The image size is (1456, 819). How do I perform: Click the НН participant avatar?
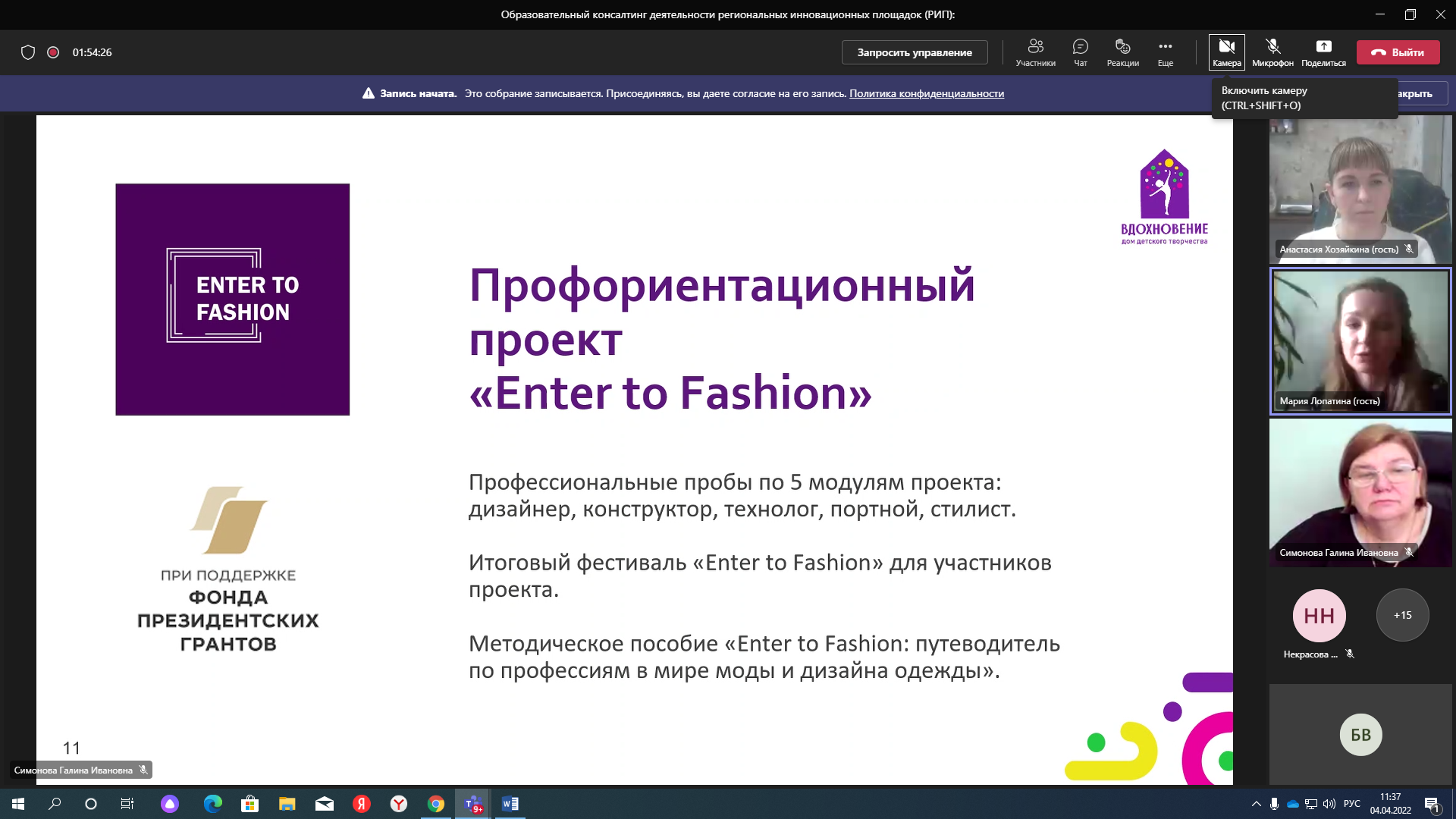(x=1319, y=615)
